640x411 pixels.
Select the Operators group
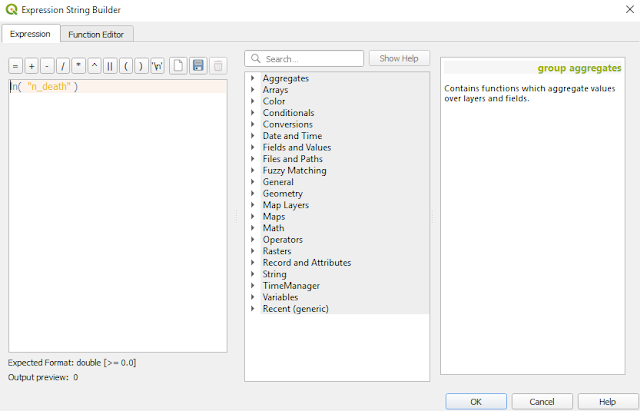click(282, 240)
